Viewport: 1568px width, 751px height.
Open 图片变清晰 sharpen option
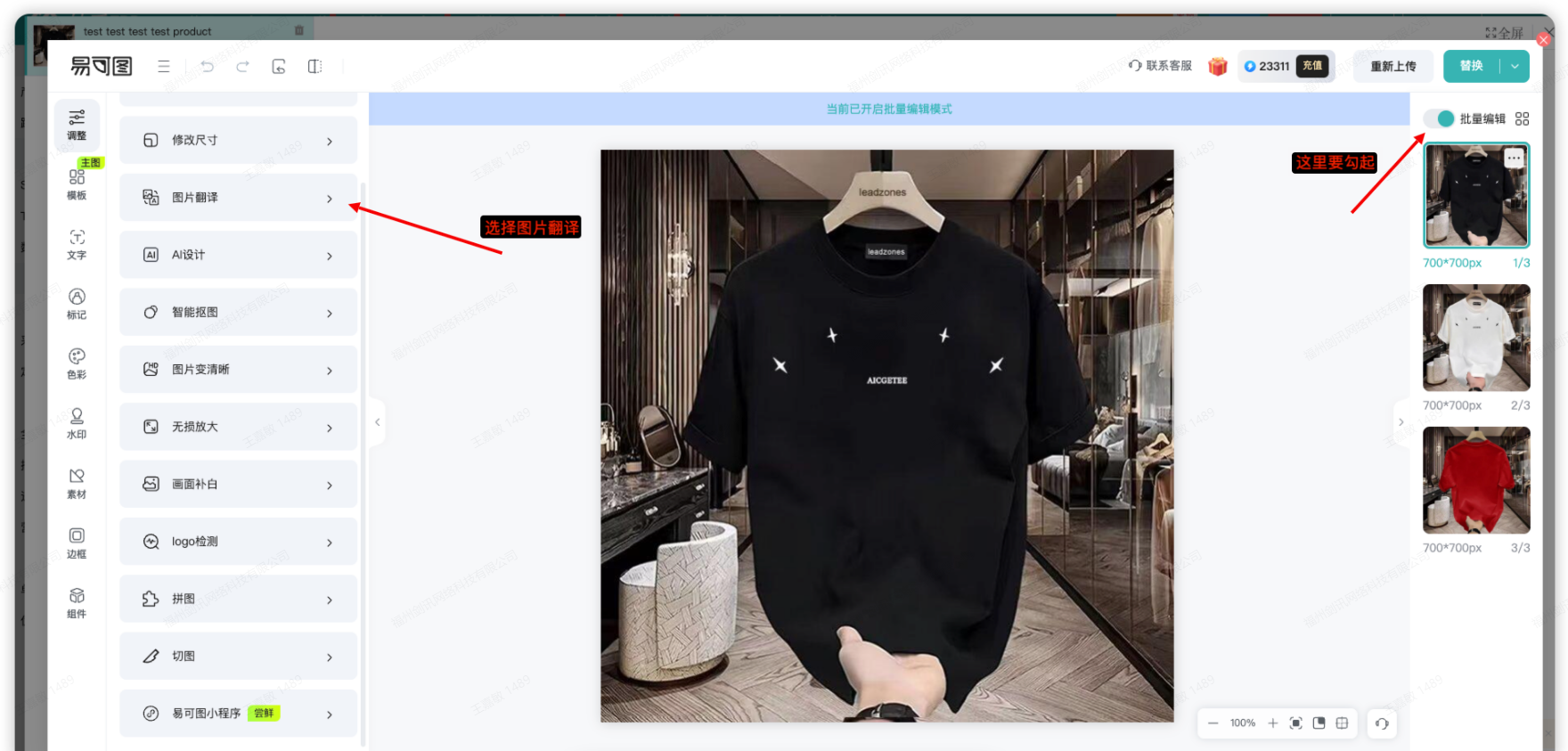[x=238, y=369]
